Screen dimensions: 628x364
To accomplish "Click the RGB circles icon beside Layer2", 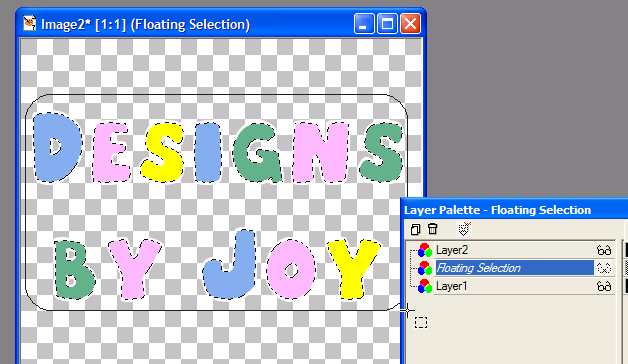I will (425, 250).
